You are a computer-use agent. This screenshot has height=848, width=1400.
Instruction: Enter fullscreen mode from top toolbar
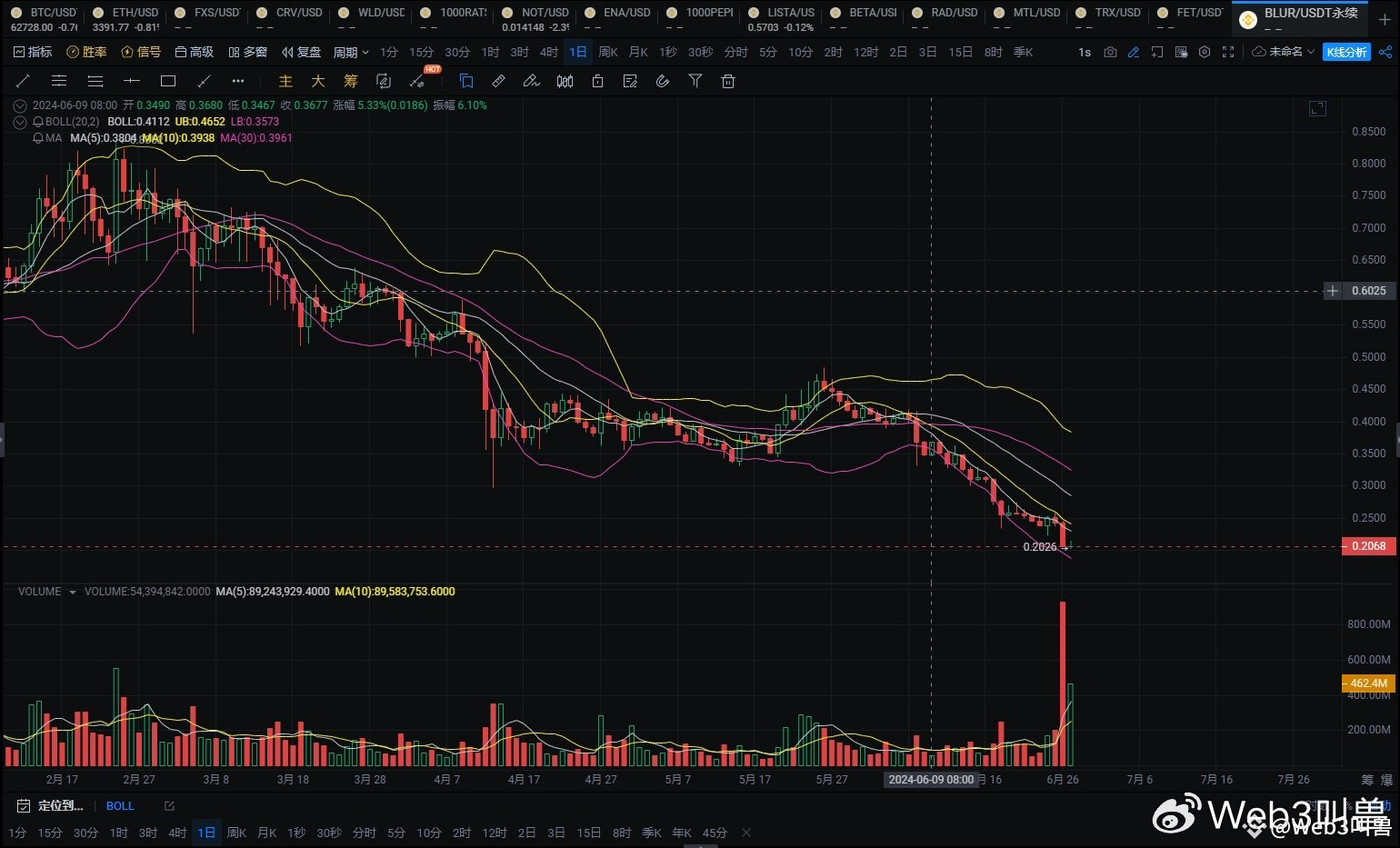click(1228, 52)
